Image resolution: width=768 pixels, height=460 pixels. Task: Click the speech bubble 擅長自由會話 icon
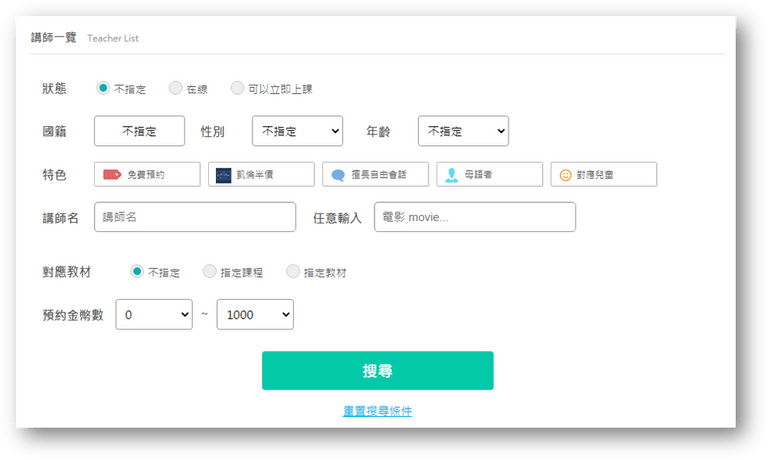tap(338, 175)
